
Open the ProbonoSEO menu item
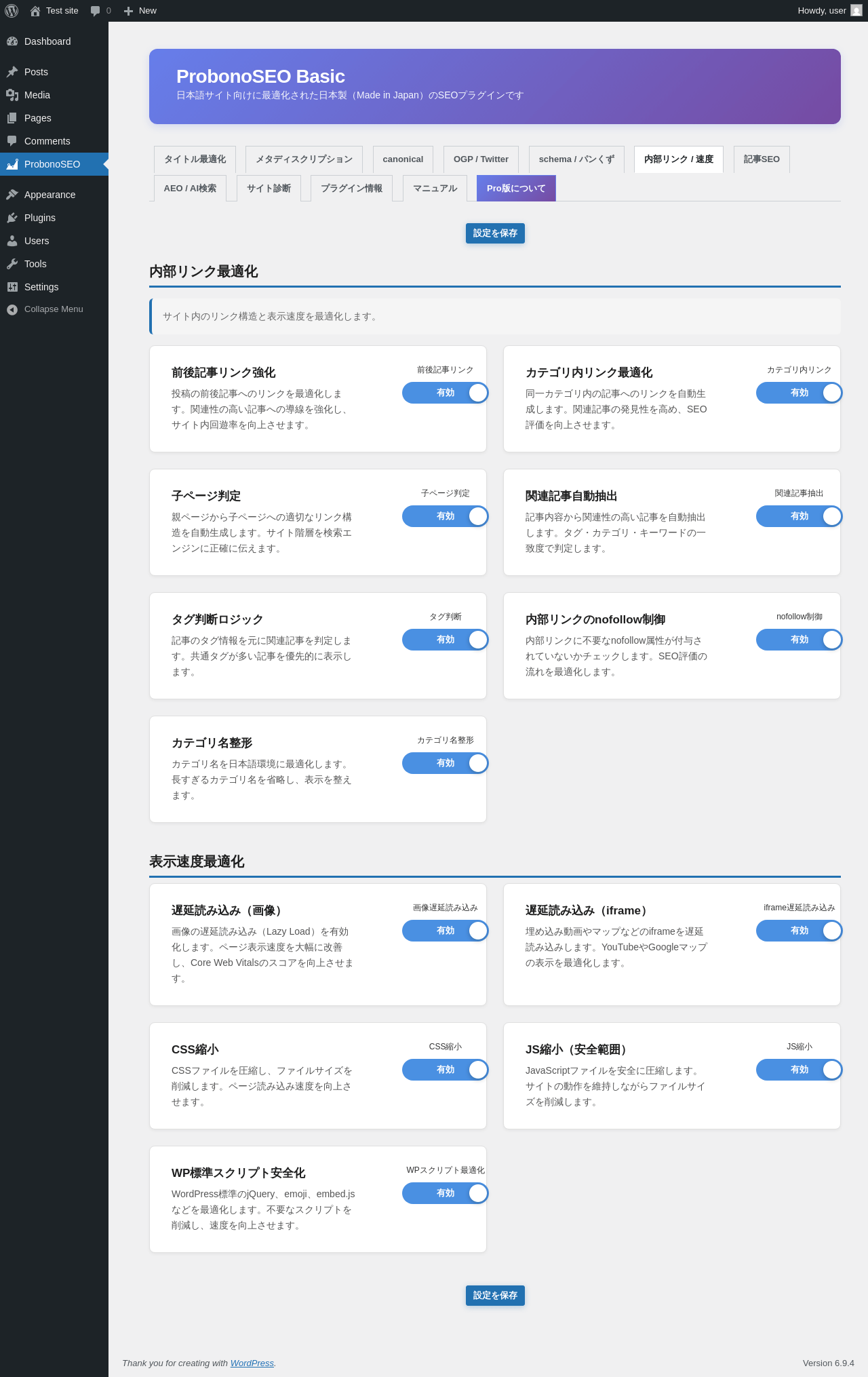pos(54,164)
